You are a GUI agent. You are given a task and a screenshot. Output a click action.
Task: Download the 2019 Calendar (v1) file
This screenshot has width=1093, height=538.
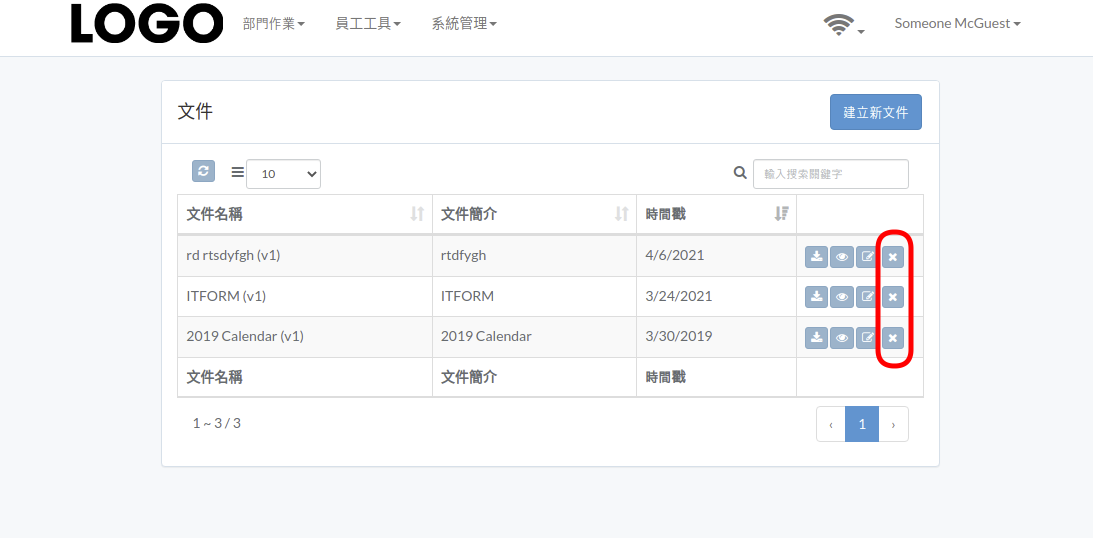[x=816, y=338]
